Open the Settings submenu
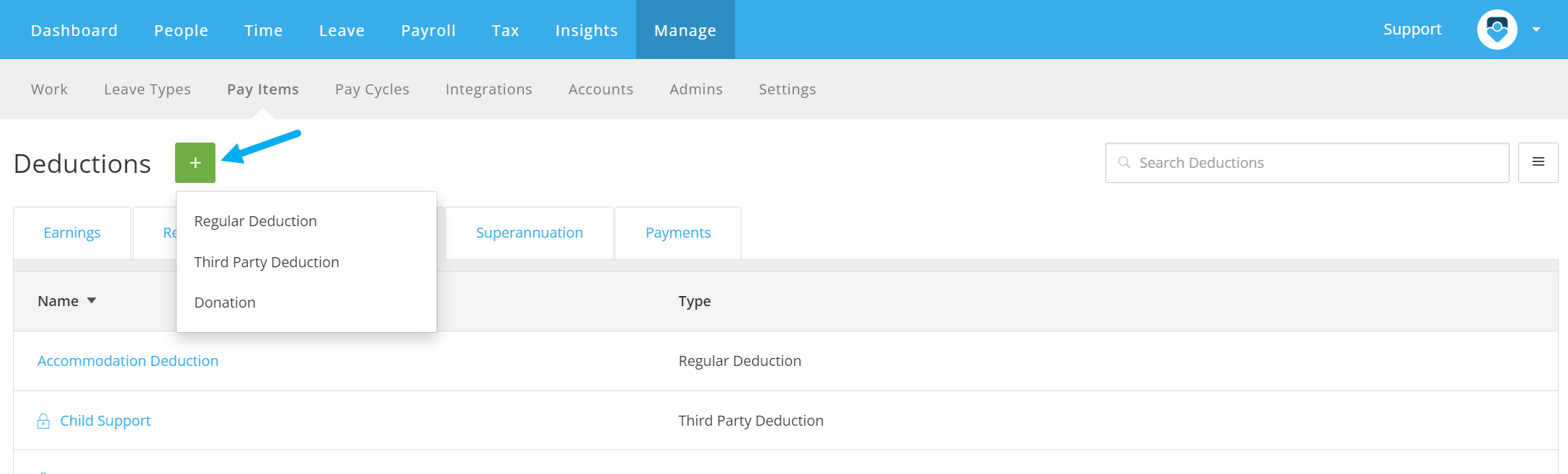Screen dimensions: 1568x474 click(788, 89)
